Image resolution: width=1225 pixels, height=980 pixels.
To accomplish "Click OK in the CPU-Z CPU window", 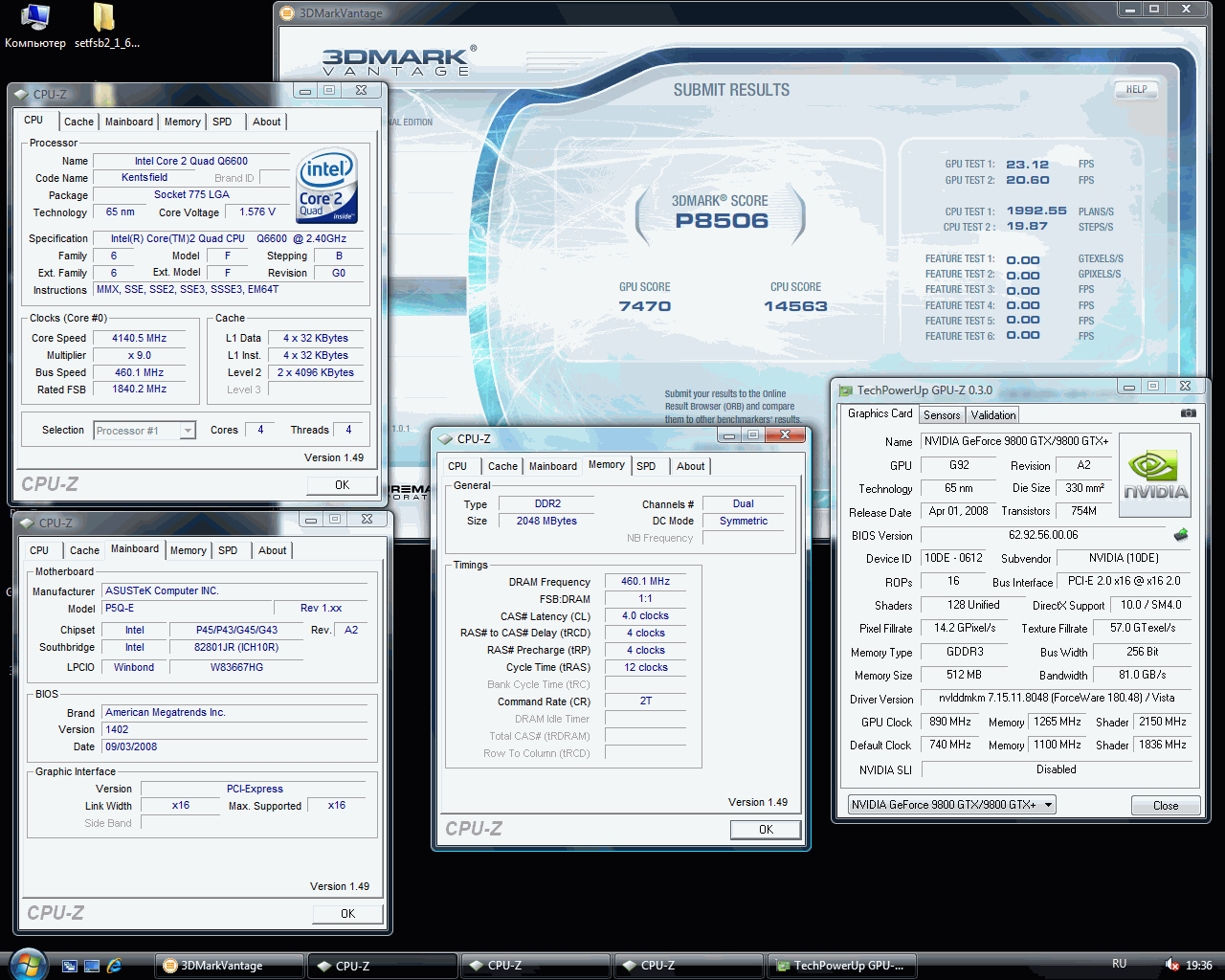I will pos(342,485).
